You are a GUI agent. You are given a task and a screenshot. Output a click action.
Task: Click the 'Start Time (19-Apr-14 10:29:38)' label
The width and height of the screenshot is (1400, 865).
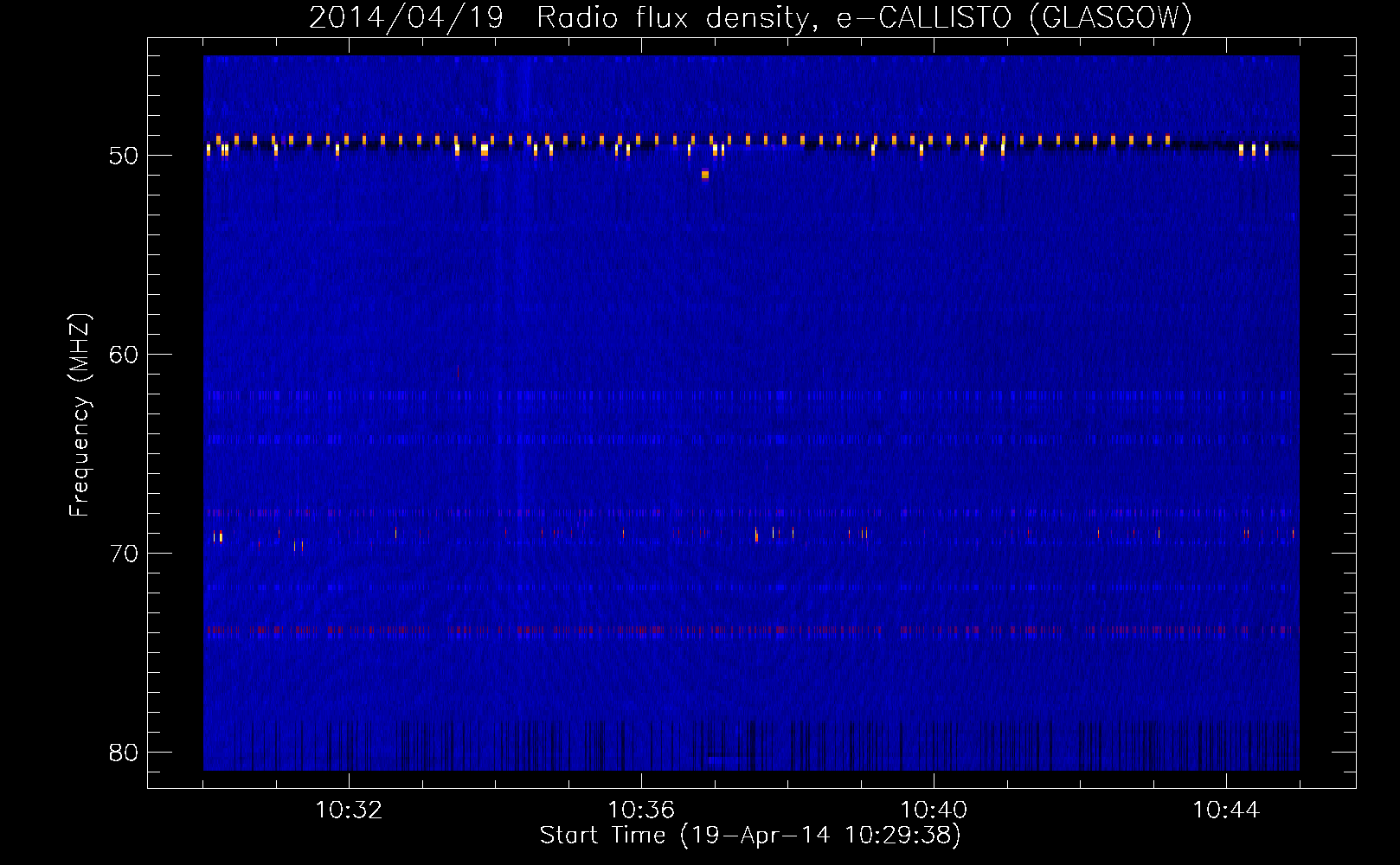click(x=750, y=836)
